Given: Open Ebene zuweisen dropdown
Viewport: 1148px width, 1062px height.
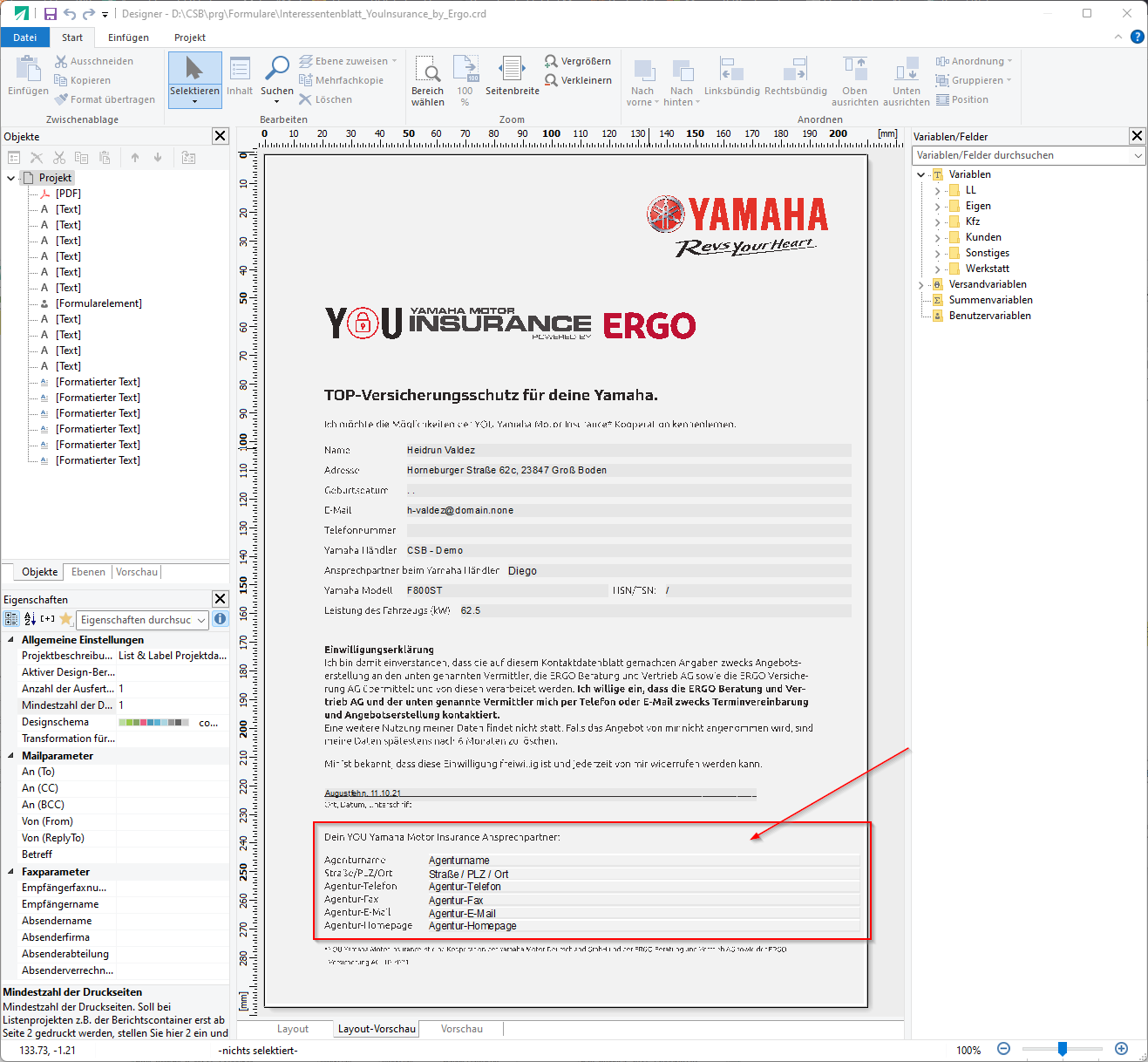Looking at the screenshot, I should 348,61.
